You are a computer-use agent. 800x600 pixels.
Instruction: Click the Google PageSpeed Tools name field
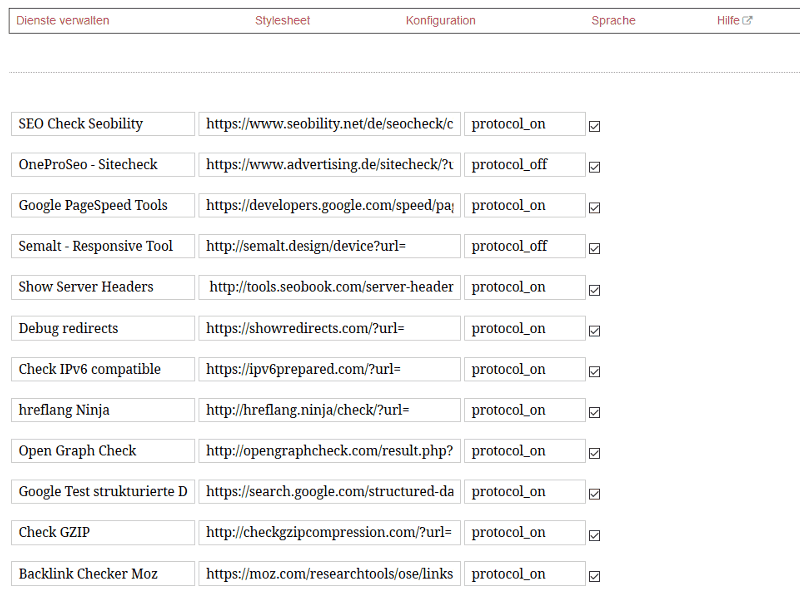pyautogui.click(x=103, y=206)
